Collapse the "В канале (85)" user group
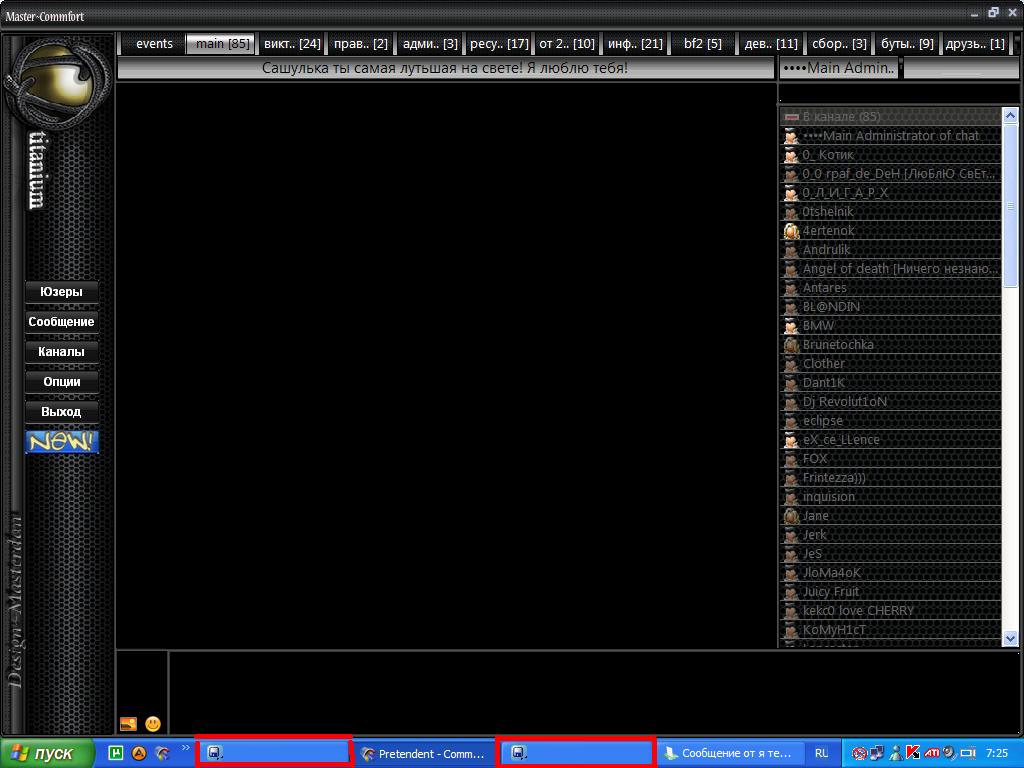 pyautogui.click(x=791, y=117)
